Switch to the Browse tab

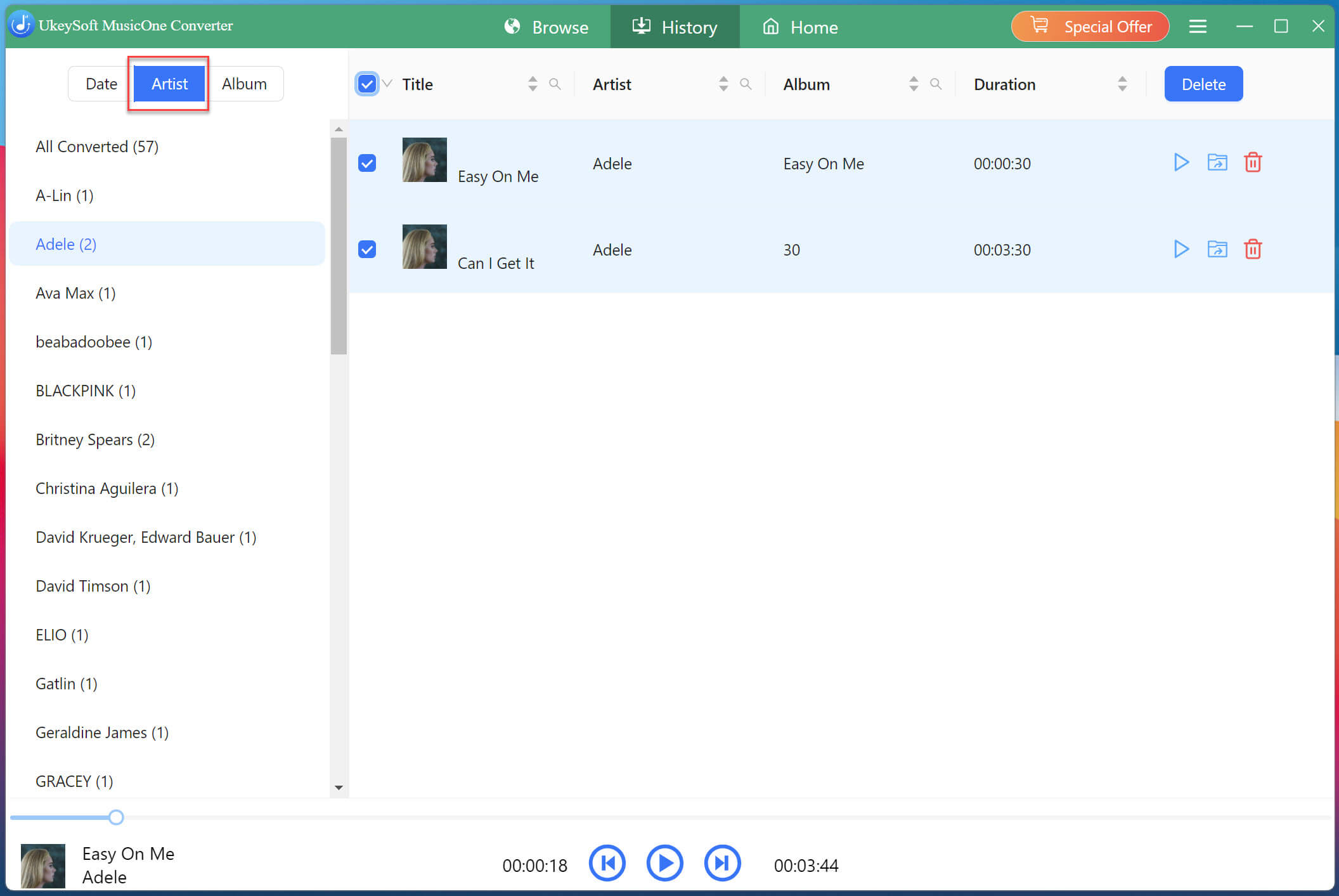547,27
